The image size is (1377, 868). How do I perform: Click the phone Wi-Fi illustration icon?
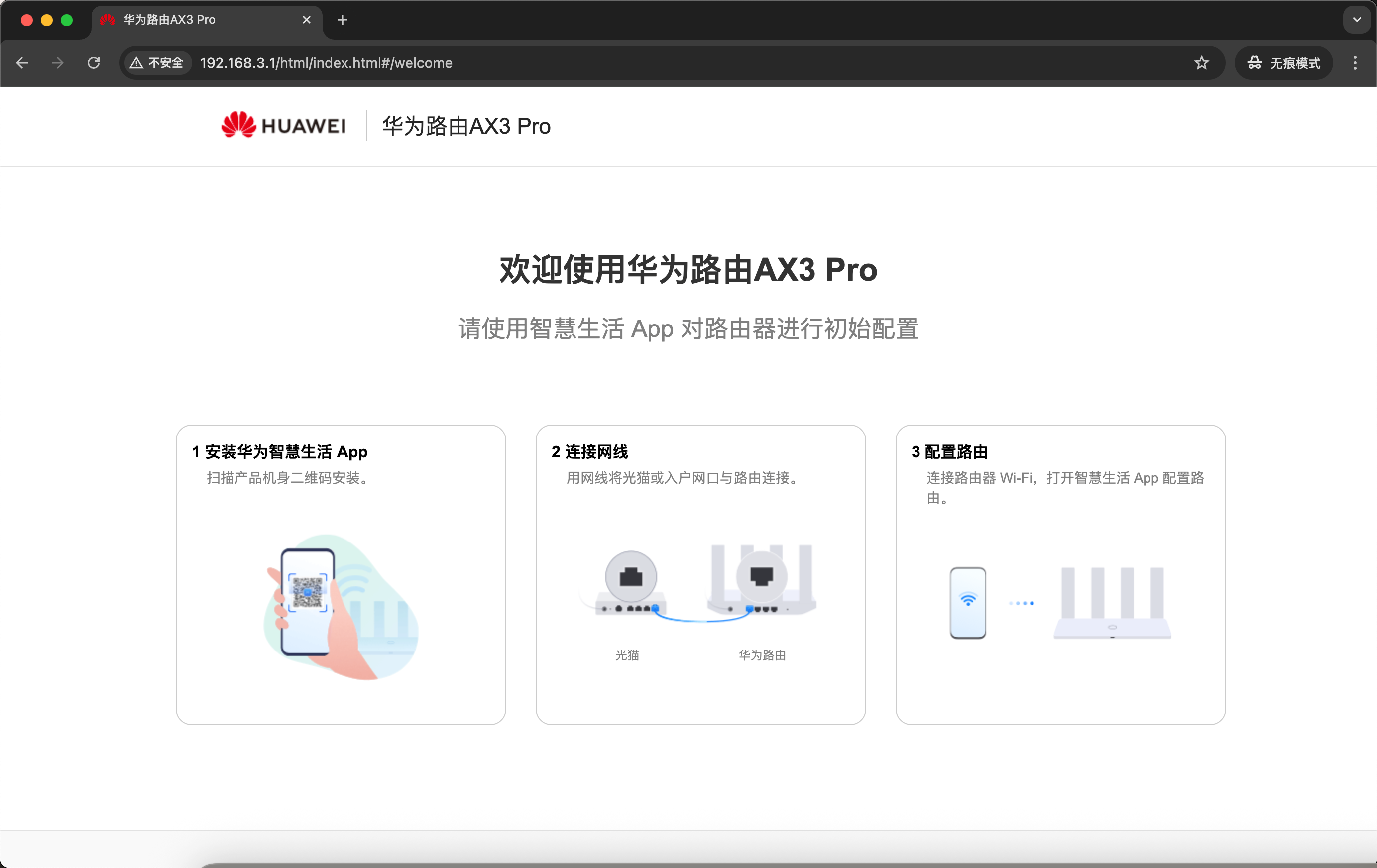(968, 603)
